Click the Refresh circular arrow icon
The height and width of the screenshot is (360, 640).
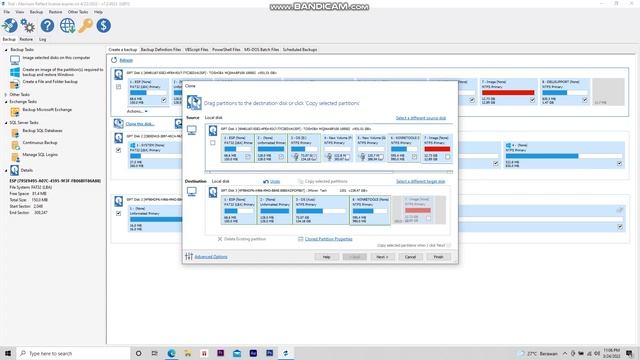pyautogui.click(x=114, y=60)
